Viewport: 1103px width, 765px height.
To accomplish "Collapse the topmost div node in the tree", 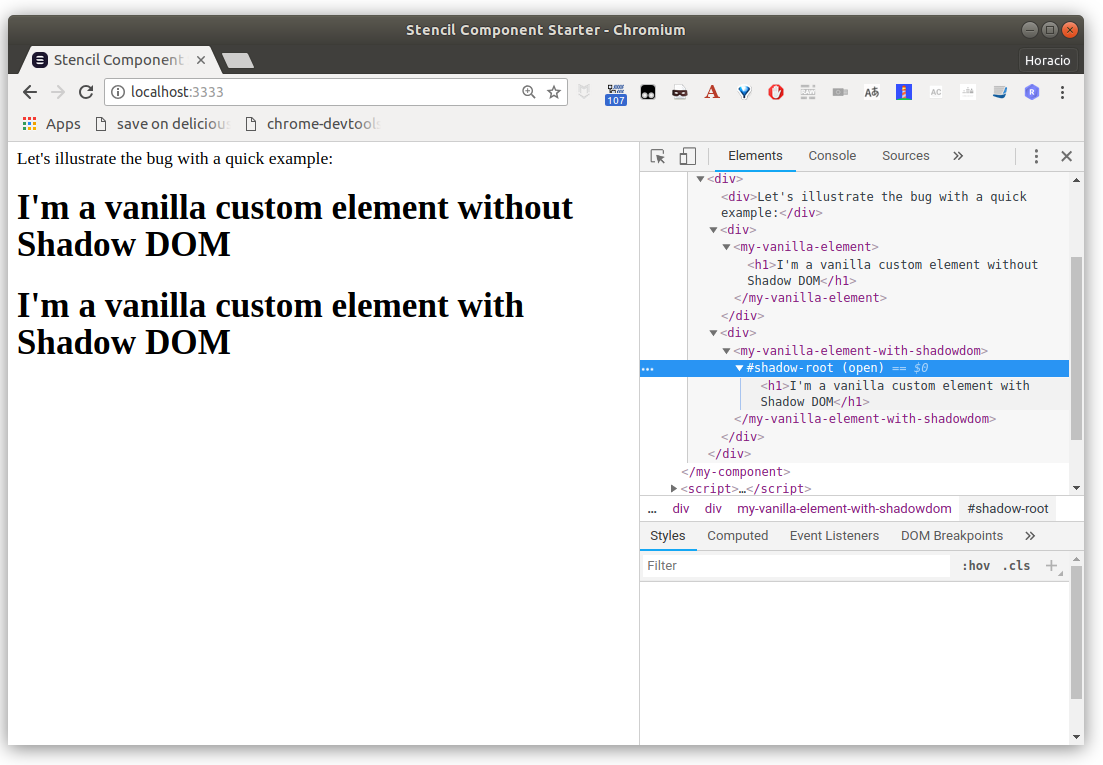I will point(701,179).
